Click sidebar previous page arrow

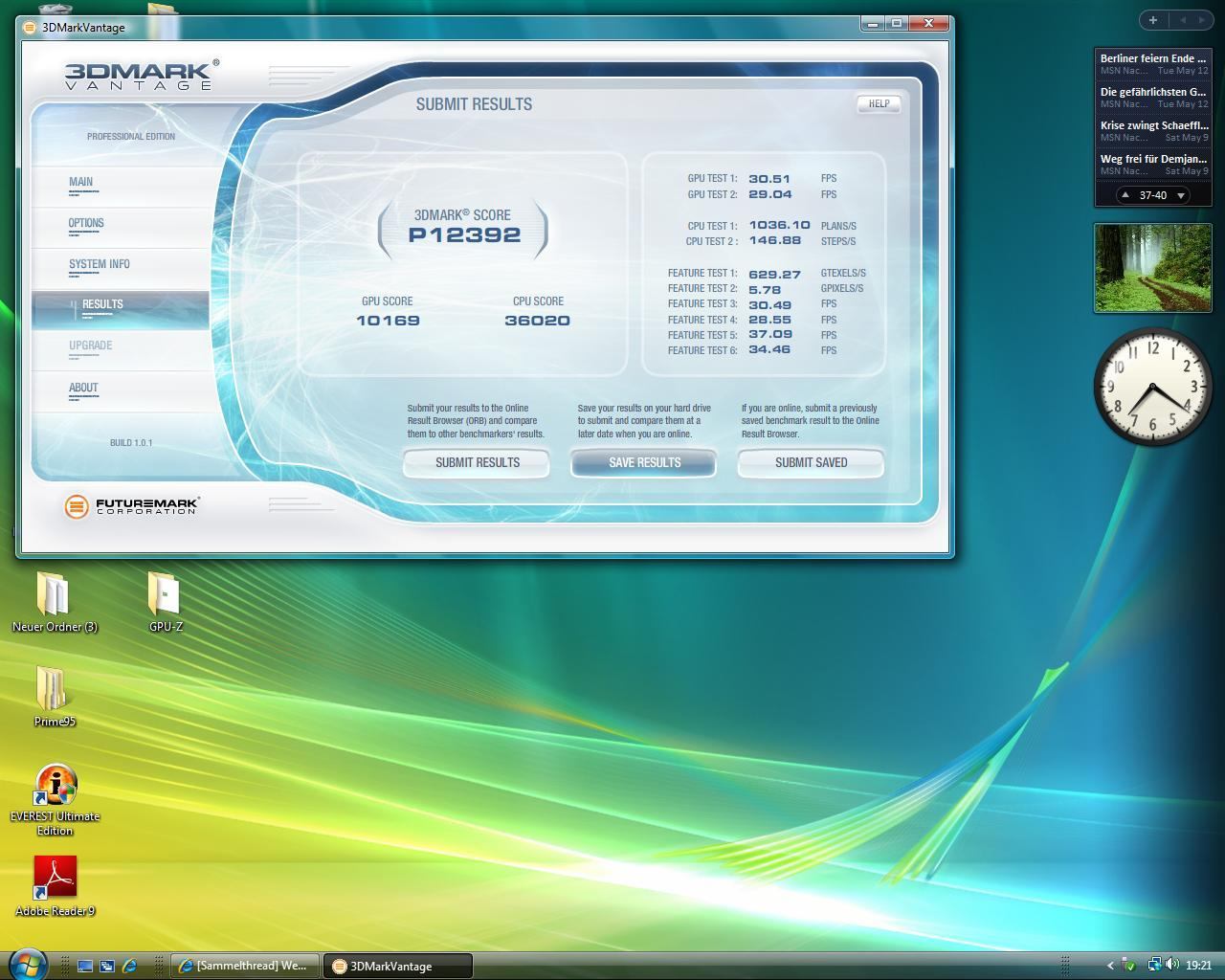[1183, 19]
